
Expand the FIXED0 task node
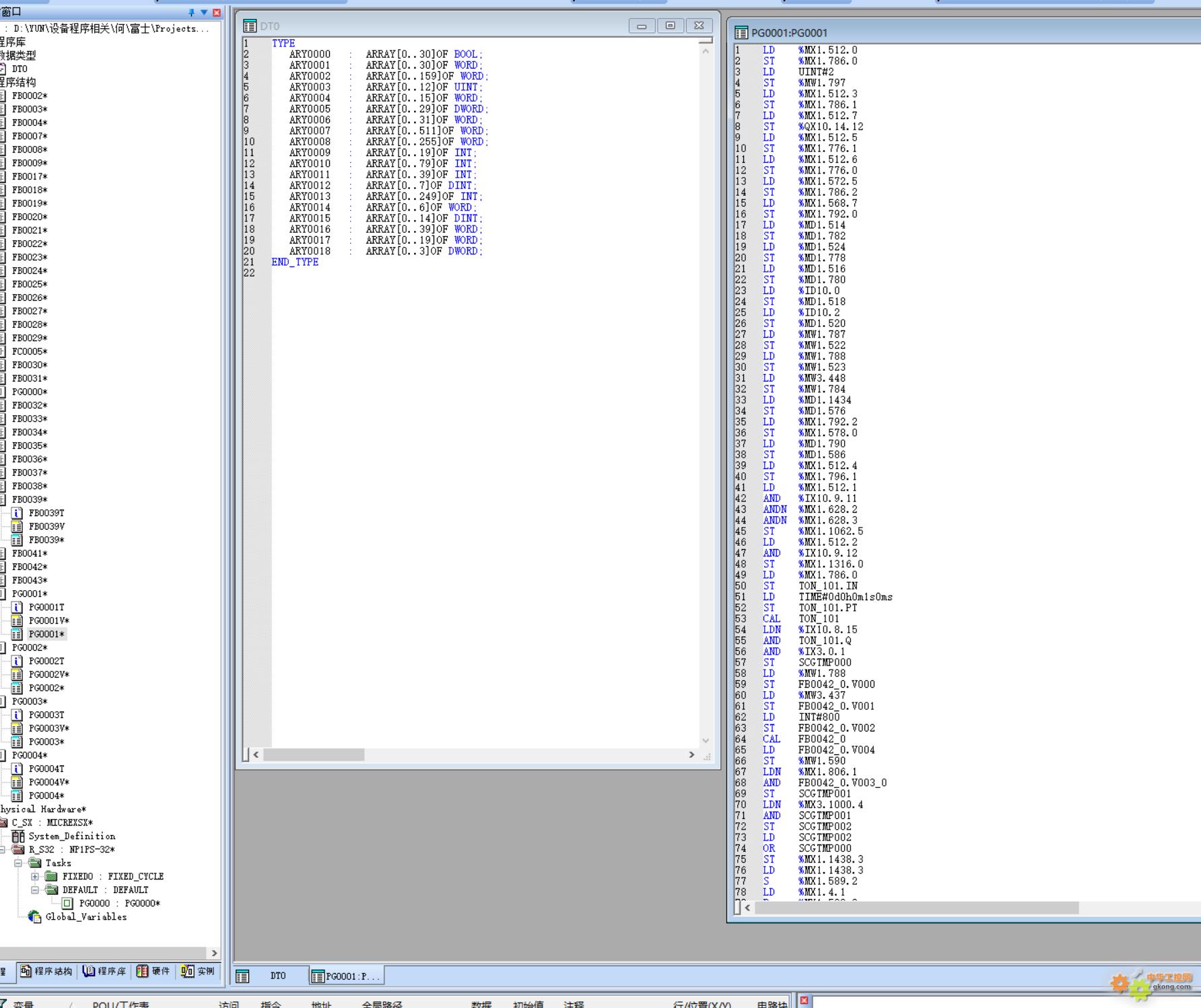pyautogui.click(x=35, y=876)
